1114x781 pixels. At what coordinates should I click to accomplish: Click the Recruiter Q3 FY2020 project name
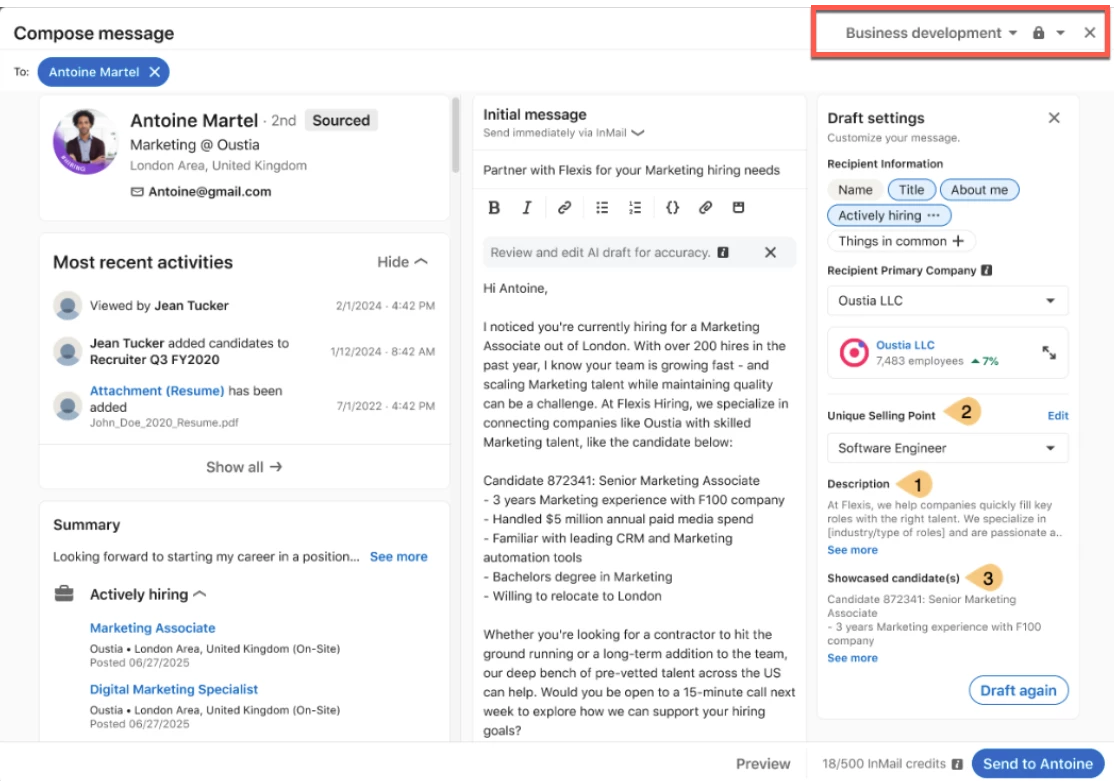click(154, 360)
